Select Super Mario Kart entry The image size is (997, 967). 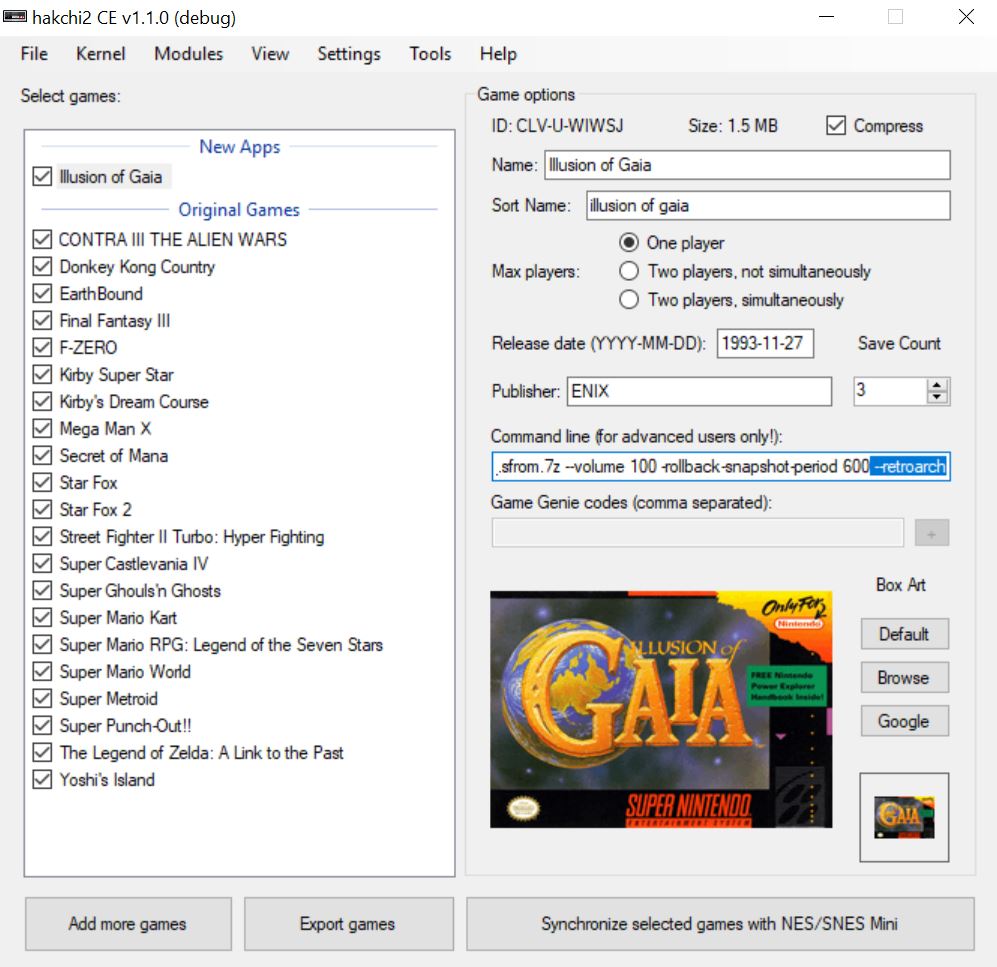click(x=118, y=618)
